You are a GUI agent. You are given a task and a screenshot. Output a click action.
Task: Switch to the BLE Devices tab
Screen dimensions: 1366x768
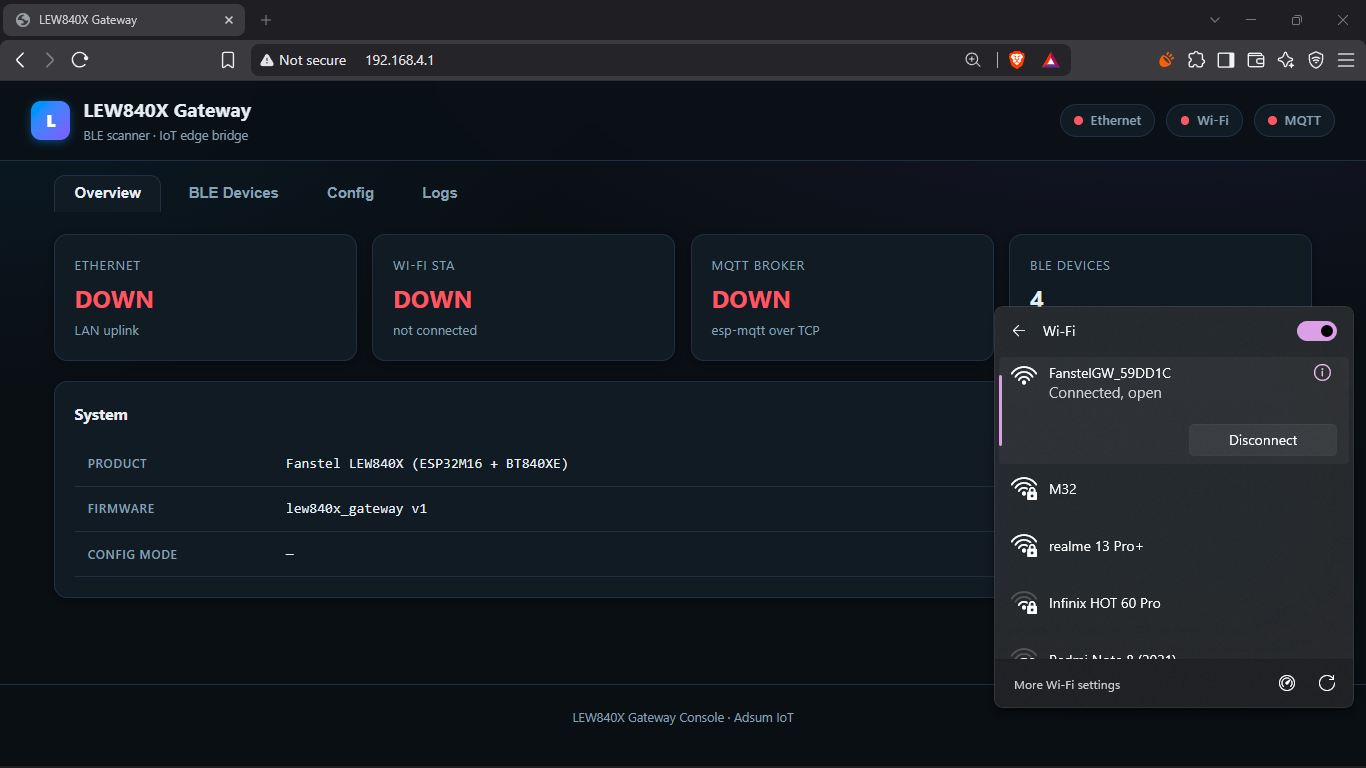(x=234, y=193)
